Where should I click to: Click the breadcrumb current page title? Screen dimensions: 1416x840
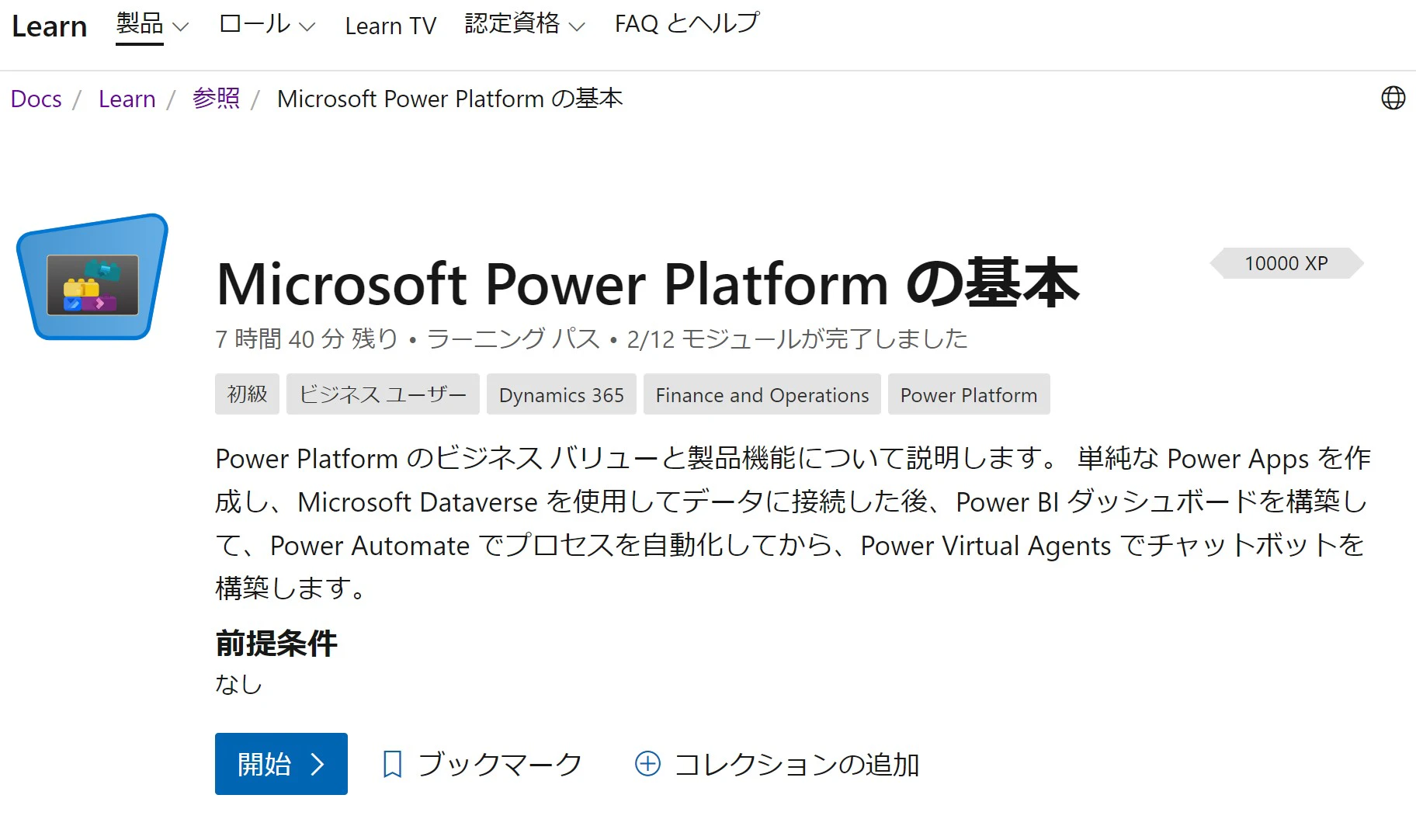450,99
